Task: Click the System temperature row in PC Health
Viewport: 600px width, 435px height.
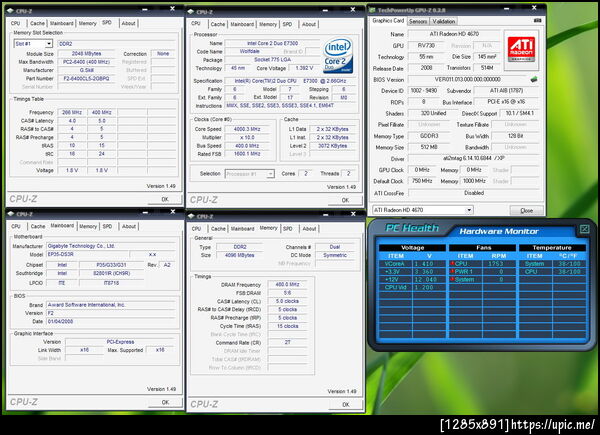Action: tap(552, 264)
